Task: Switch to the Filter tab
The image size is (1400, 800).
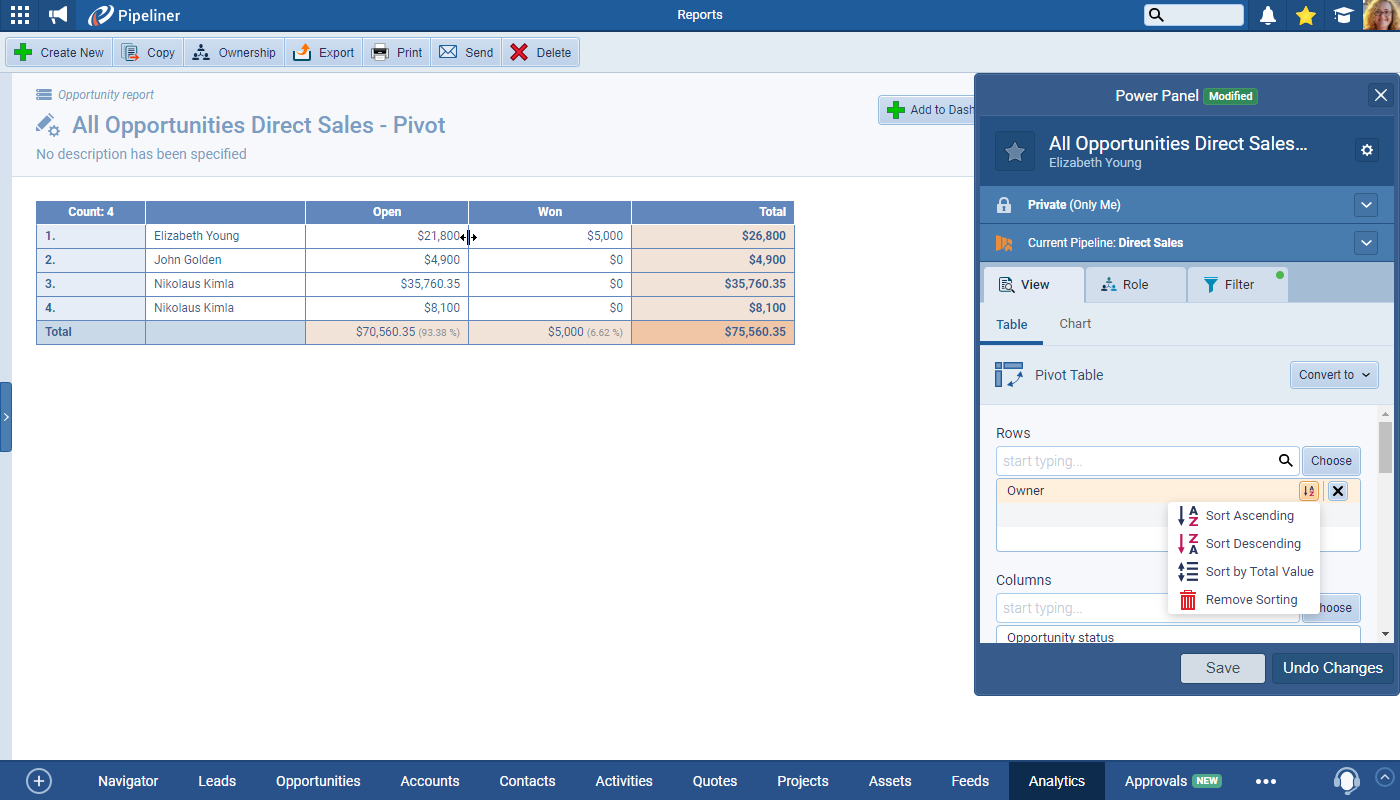Action: [x=1237, y=285]
